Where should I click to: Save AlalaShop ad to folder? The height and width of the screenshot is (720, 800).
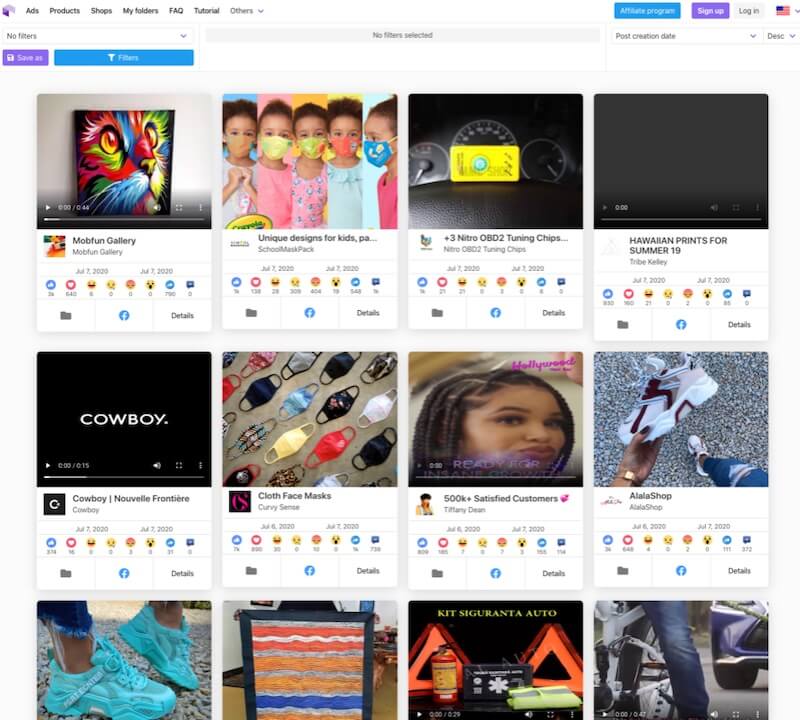point(623,570)
